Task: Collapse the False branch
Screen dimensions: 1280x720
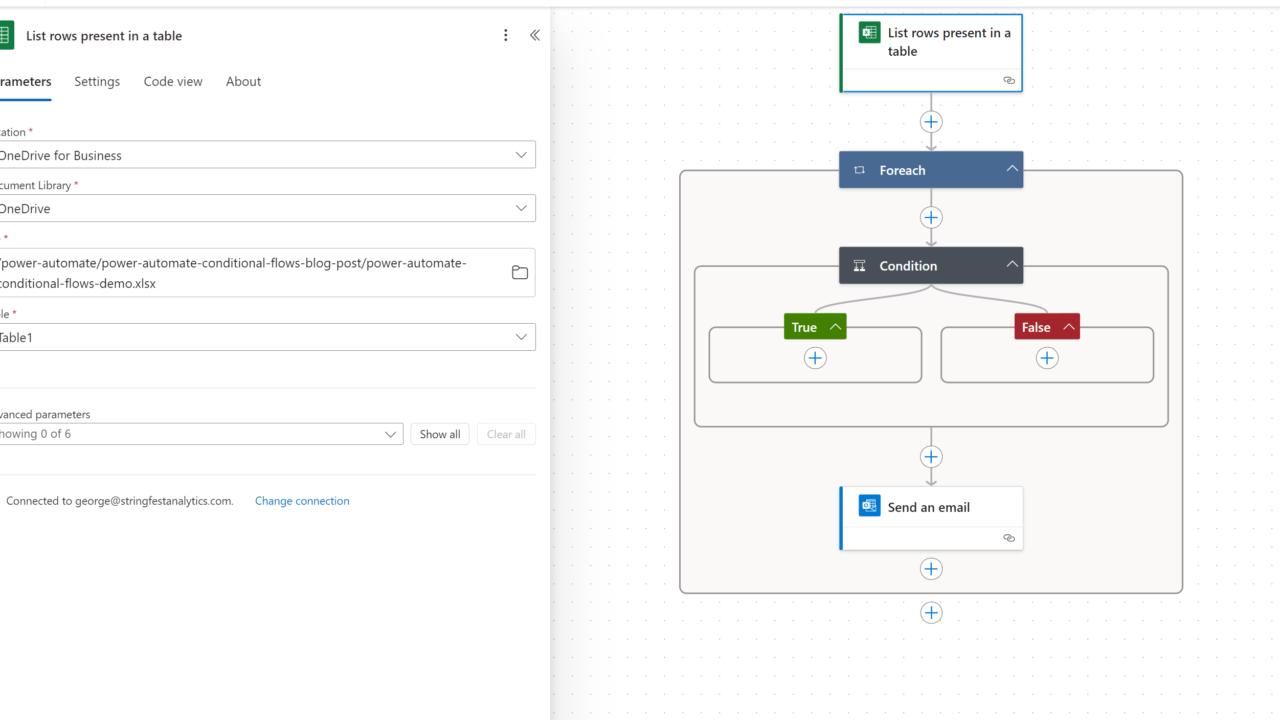Action: [x=1069, y=327]
